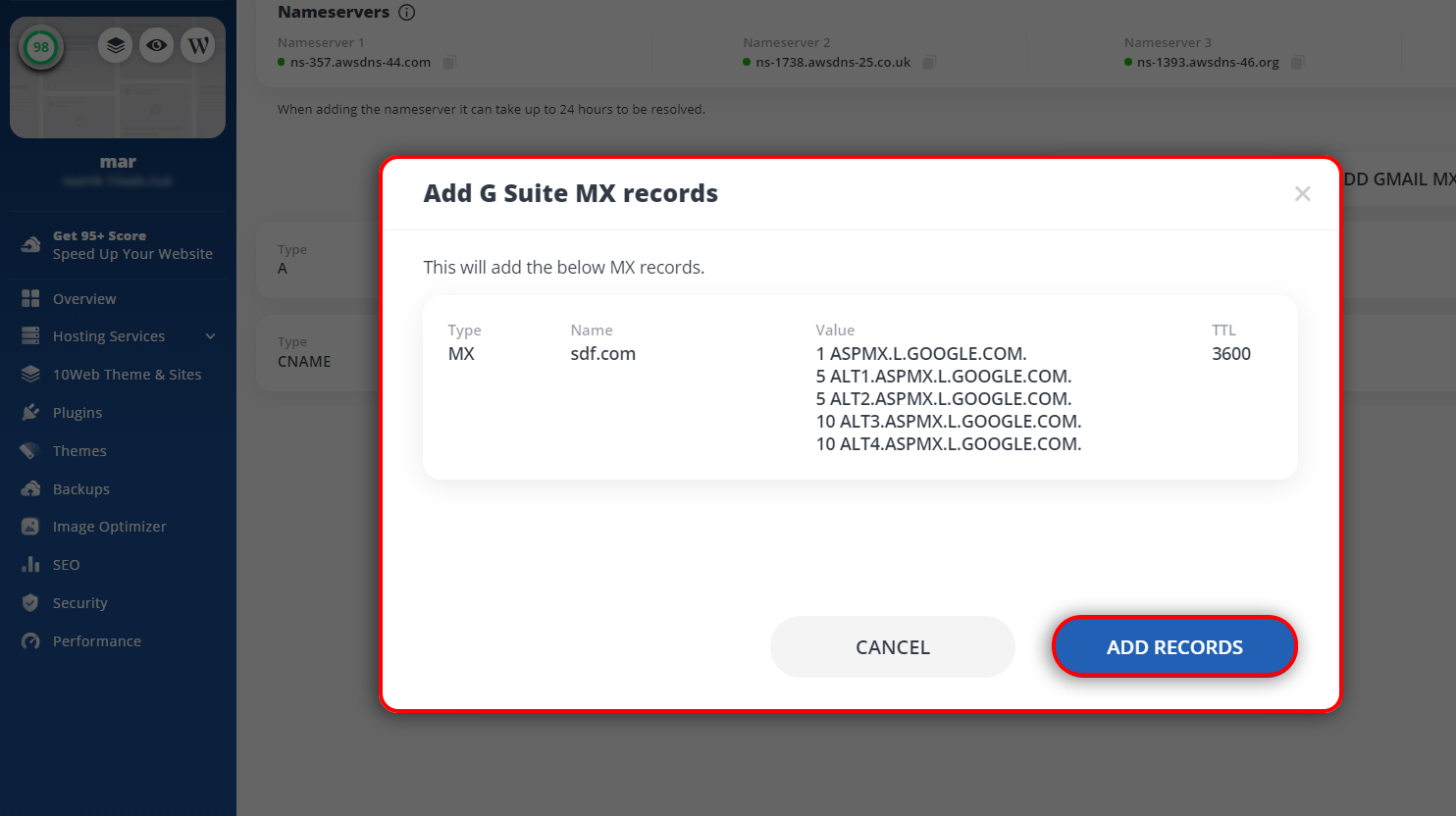Open 10Web Theme & Sites
This screenshot has height=816, width=1456.
[x=127, y=375]
